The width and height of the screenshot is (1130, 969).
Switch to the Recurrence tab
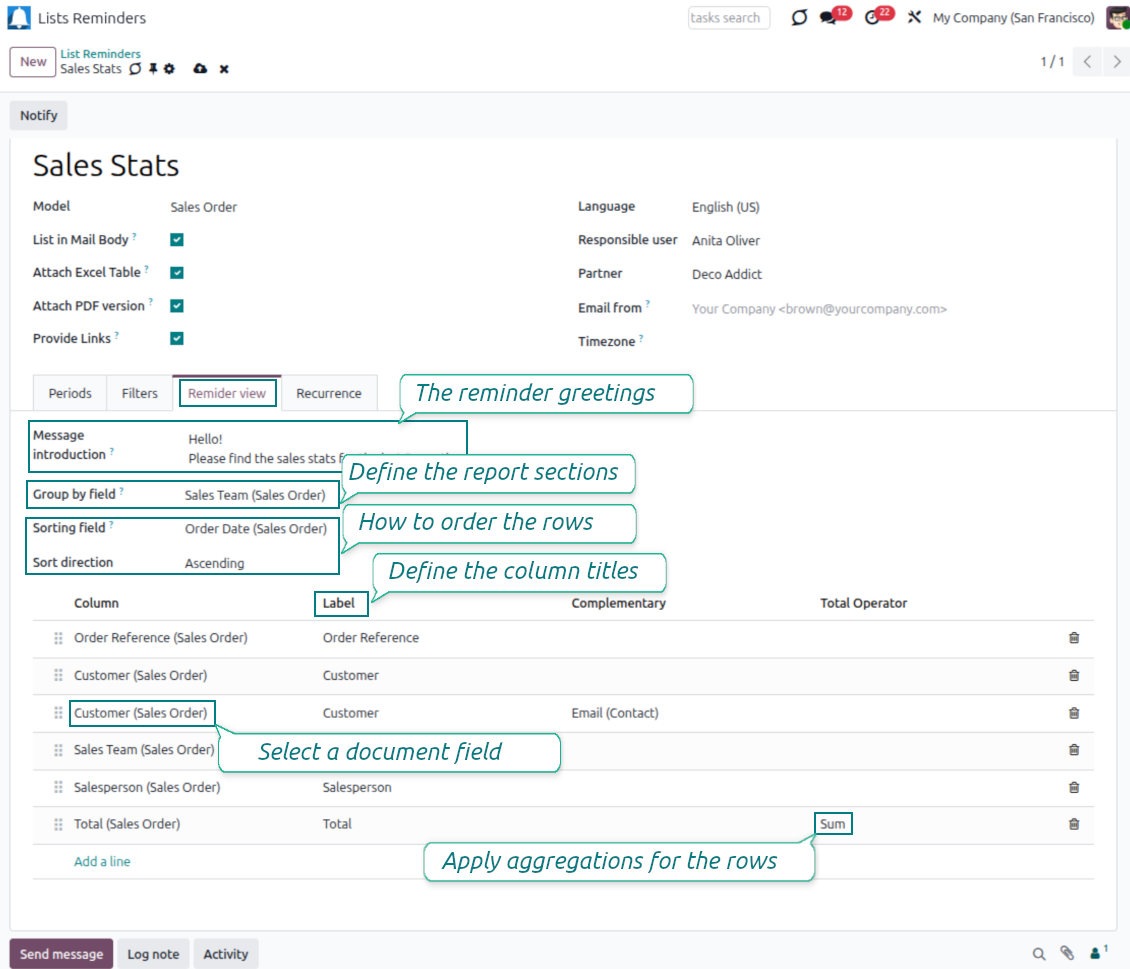click(x=328, y=393)
